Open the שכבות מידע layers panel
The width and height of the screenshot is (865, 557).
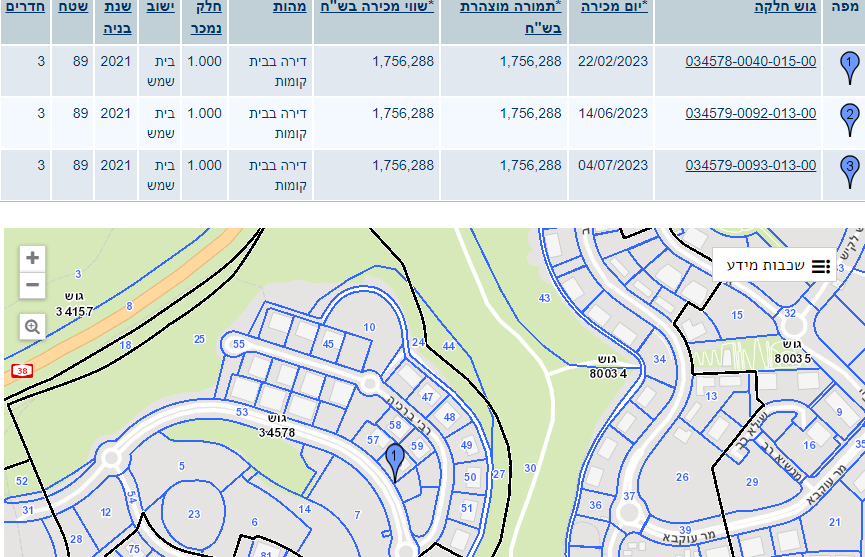[x=775, y=266]
